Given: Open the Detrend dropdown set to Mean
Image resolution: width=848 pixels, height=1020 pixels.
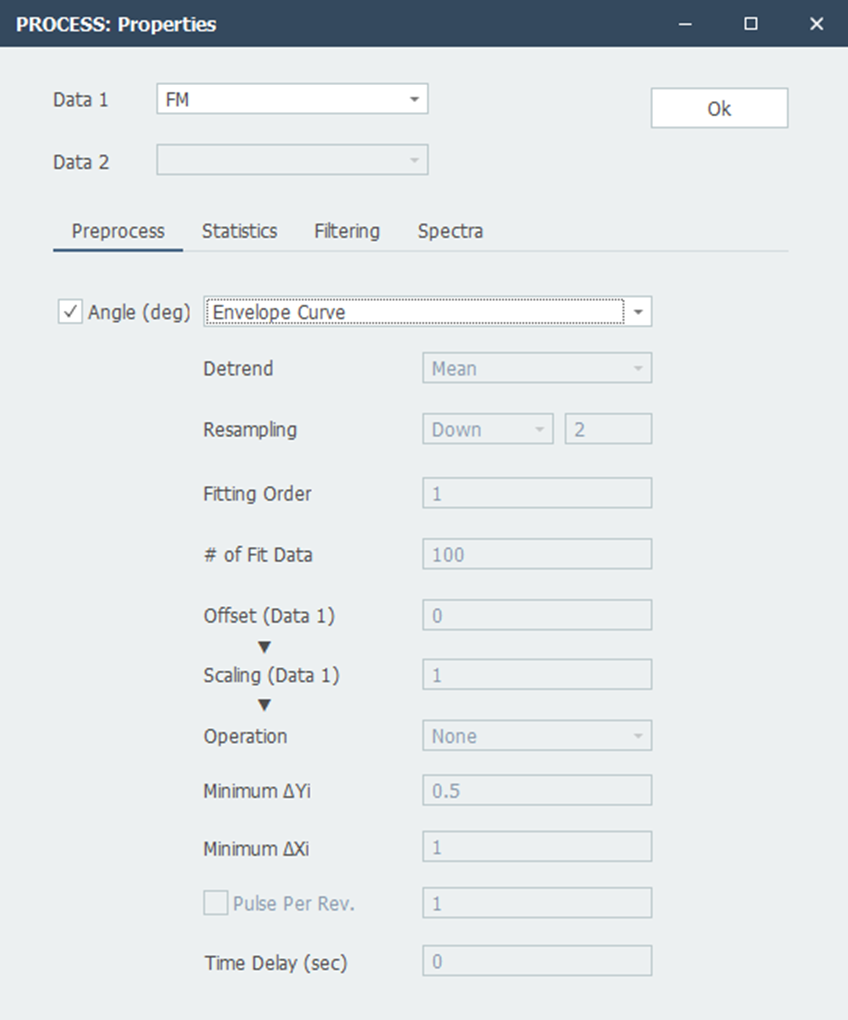Looking at the screenshot, I should (537, 369).
